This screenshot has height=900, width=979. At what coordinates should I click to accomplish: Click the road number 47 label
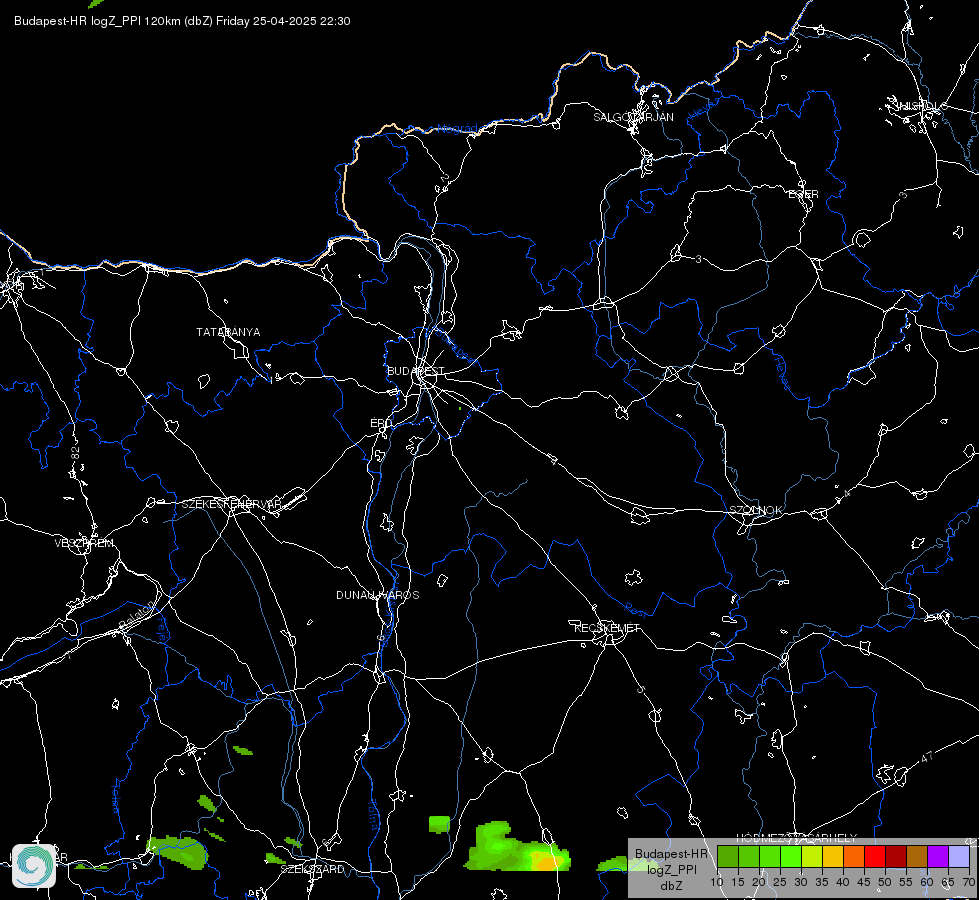click(x=927, y=757)
